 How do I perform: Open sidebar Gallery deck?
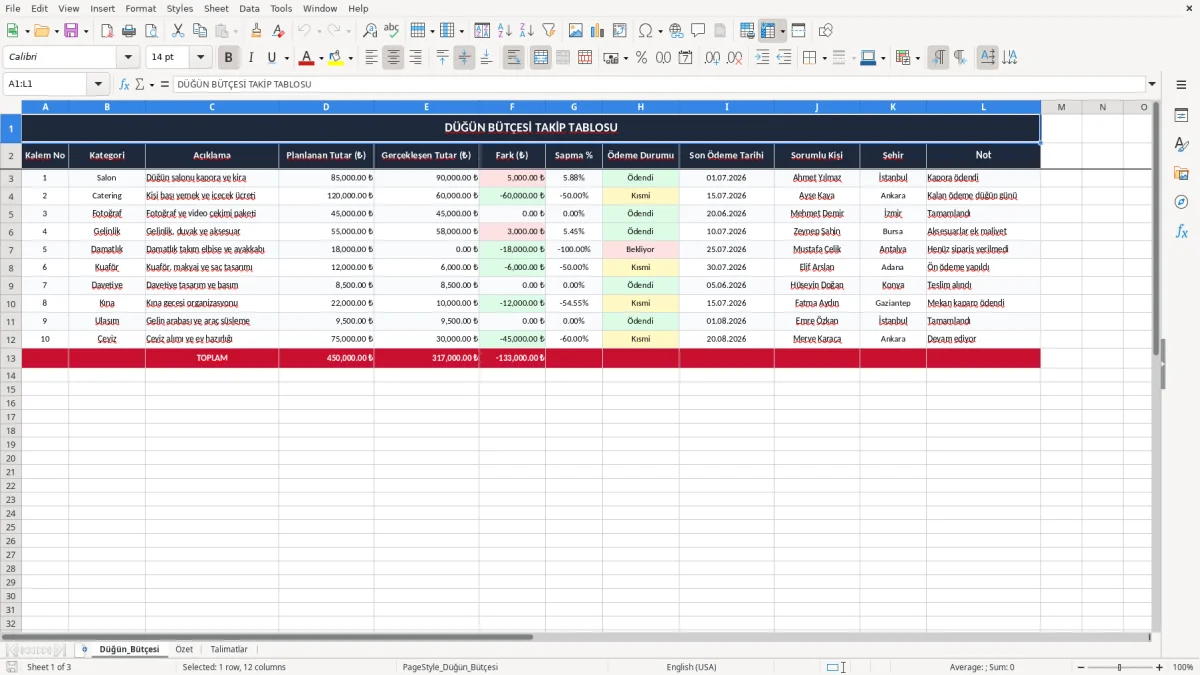point(1181,174)
